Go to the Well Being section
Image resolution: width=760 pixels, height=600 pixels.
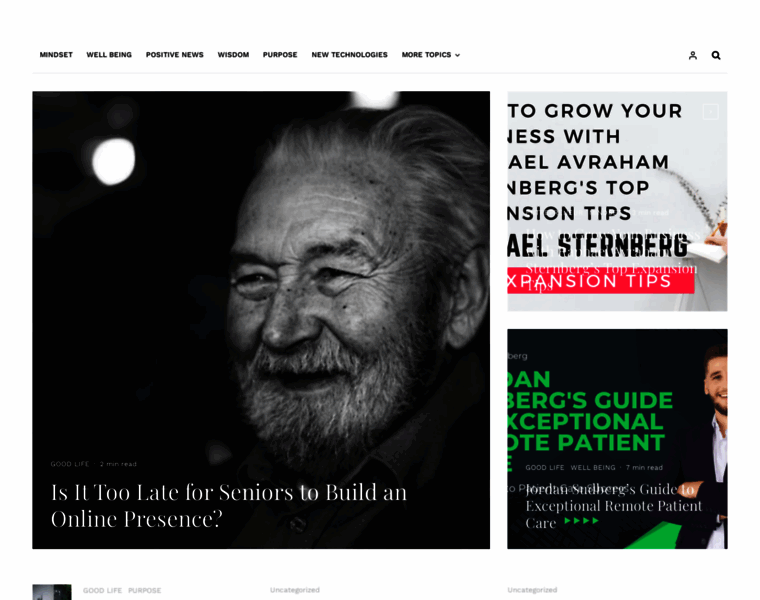click(x=109, y=55)
